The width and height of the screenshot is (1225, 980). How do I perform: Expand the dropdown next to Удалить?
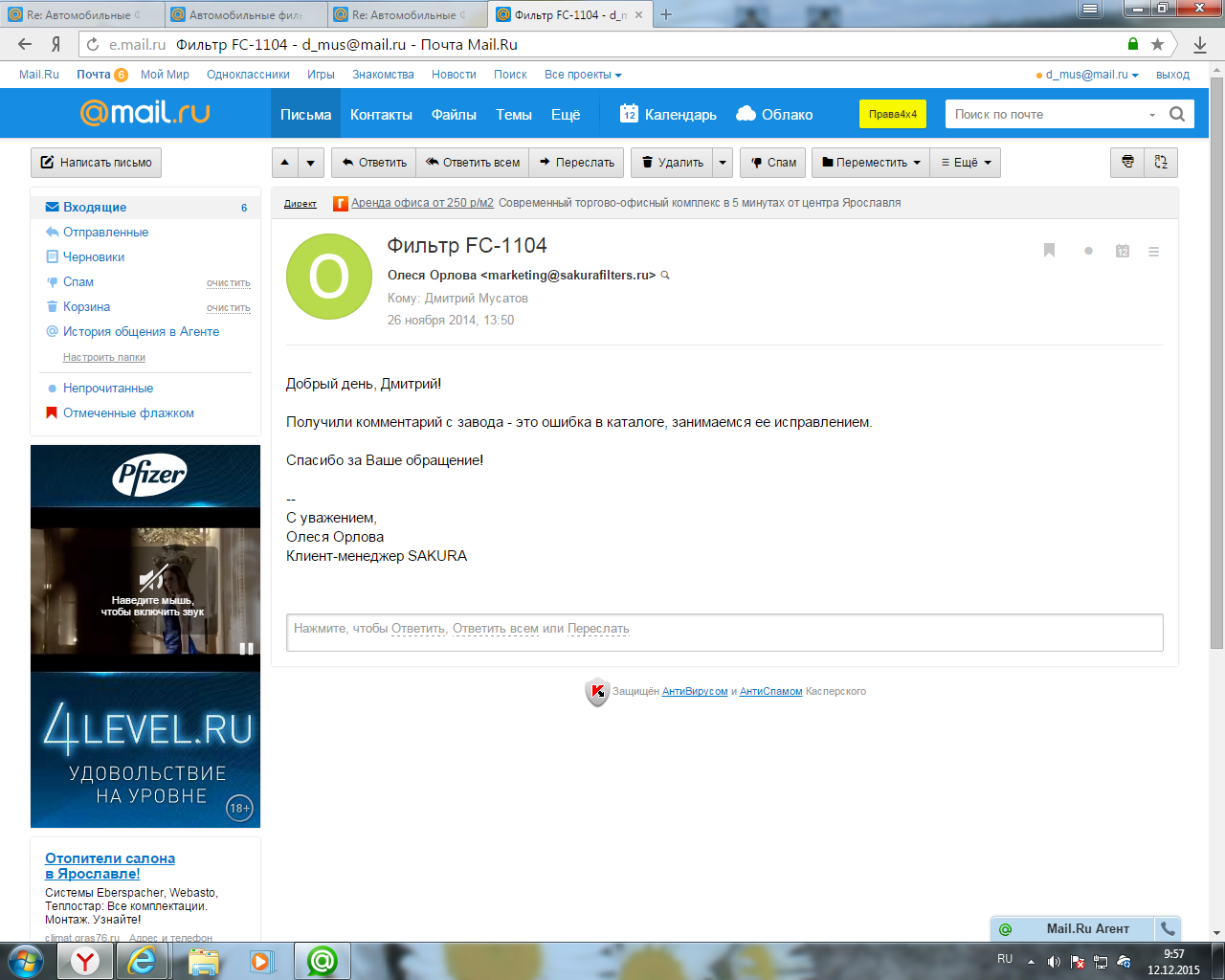click(x=723, y=163)
